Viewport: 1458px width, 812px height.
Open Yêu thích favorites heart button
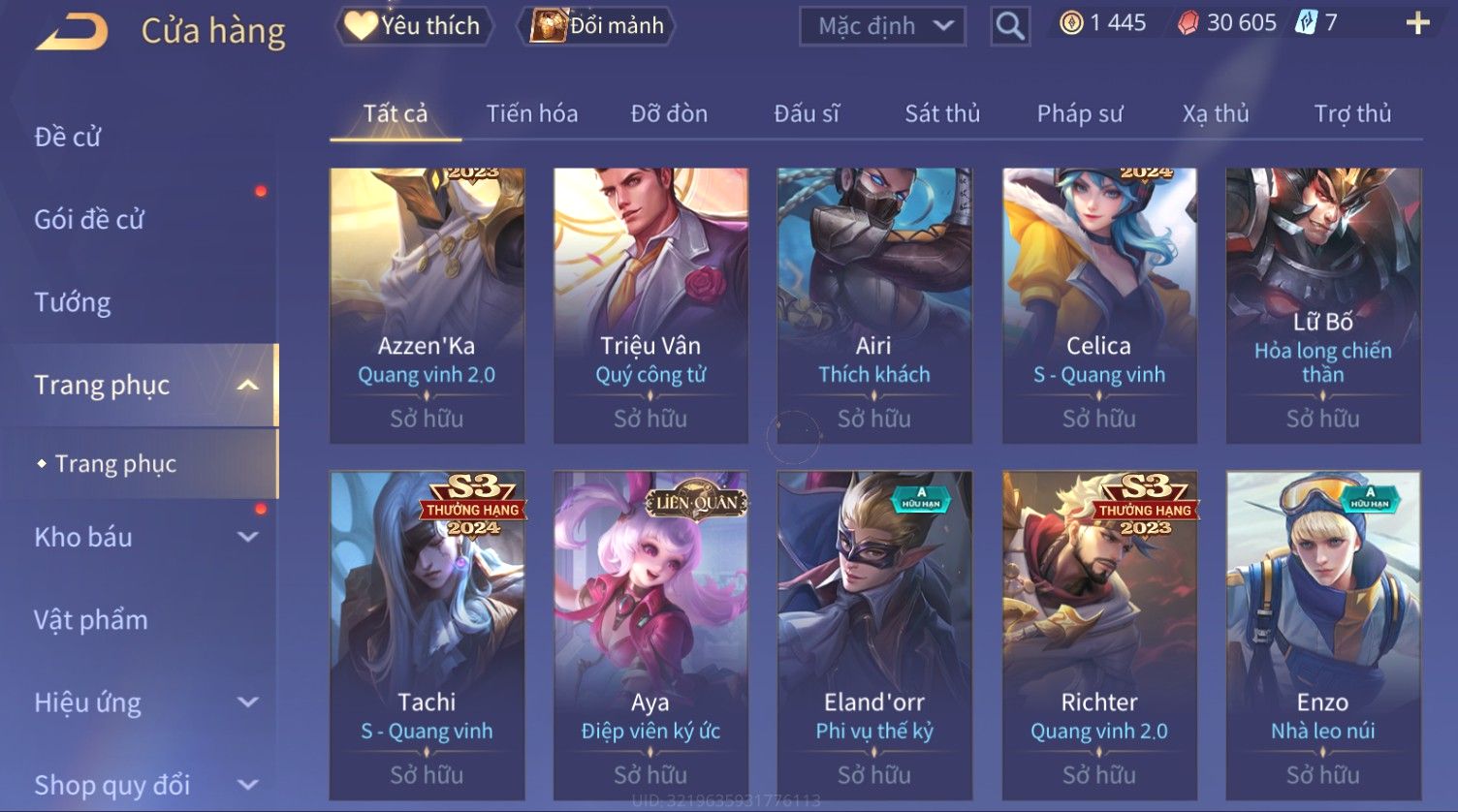[x=414, y=26]
